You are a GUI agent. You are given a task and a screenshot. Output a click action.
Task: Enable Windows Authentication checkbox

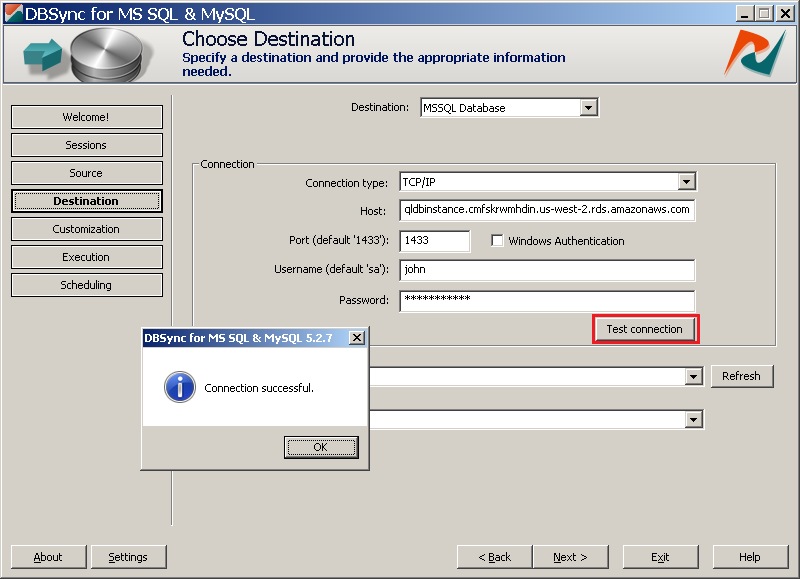point(497,240)
